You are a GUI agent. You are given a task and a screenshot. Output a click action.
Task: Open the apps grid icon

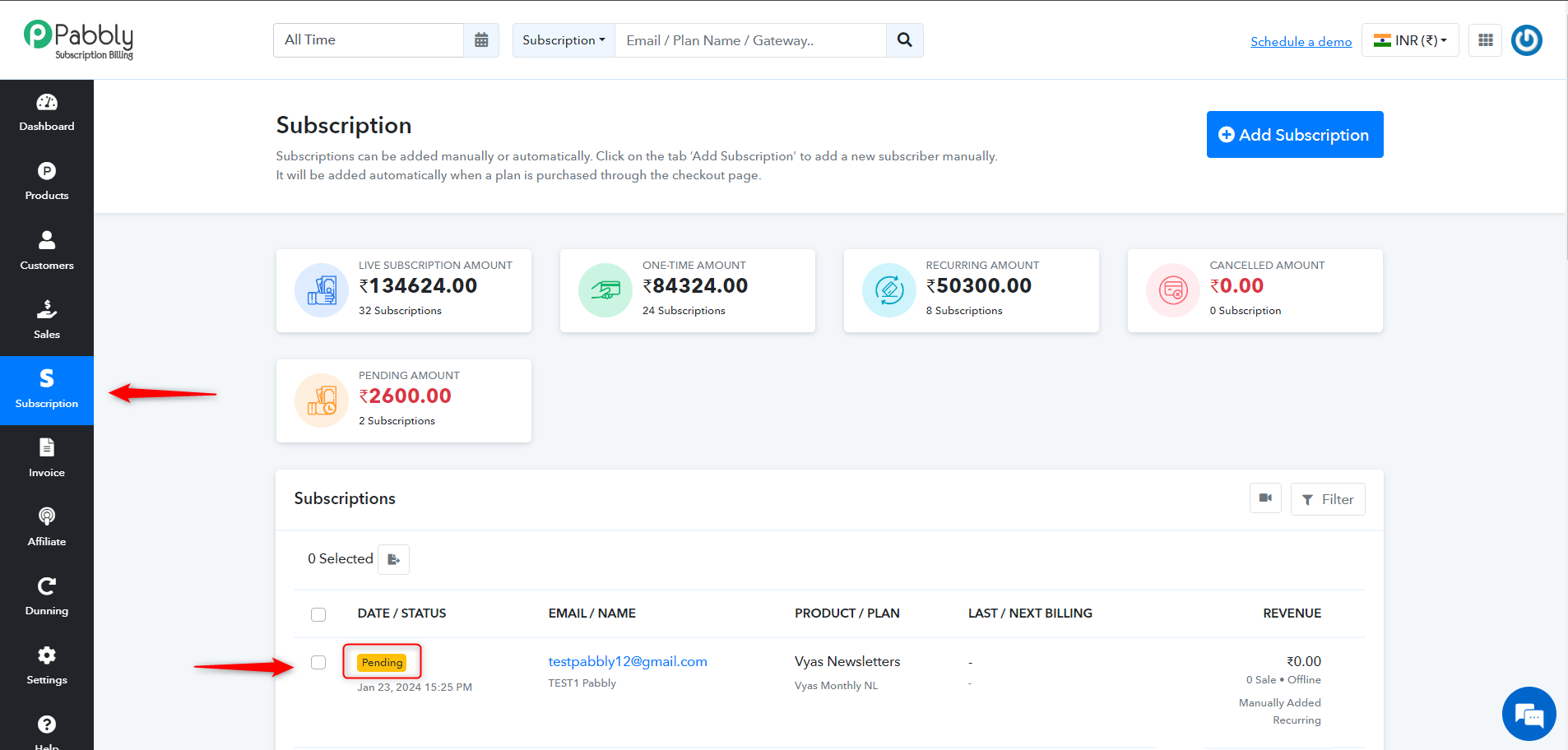1485,40
